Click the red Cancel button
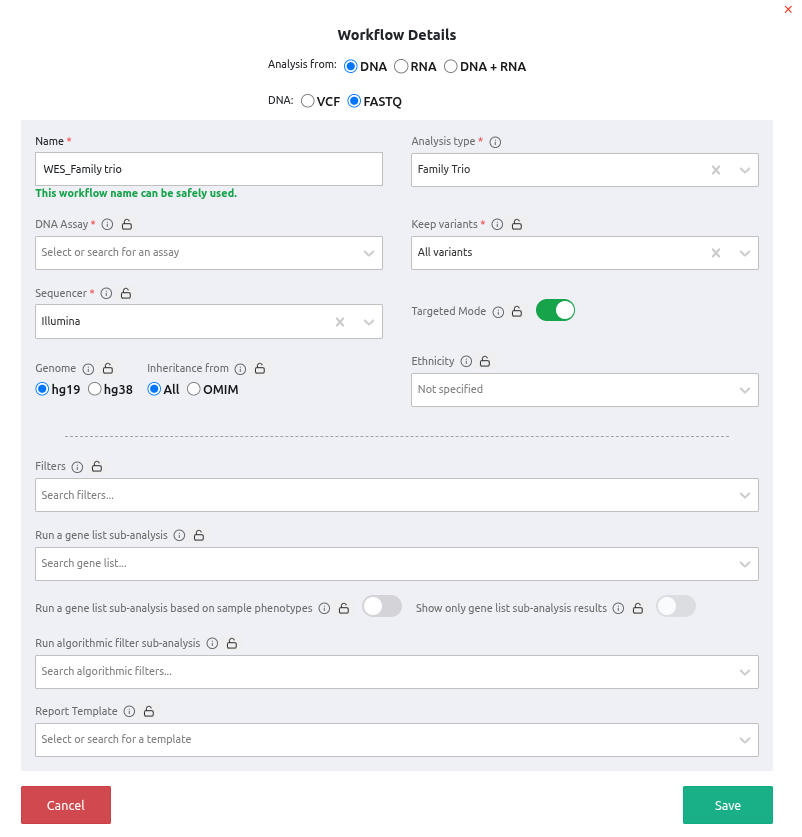 (x=66, y=805)
